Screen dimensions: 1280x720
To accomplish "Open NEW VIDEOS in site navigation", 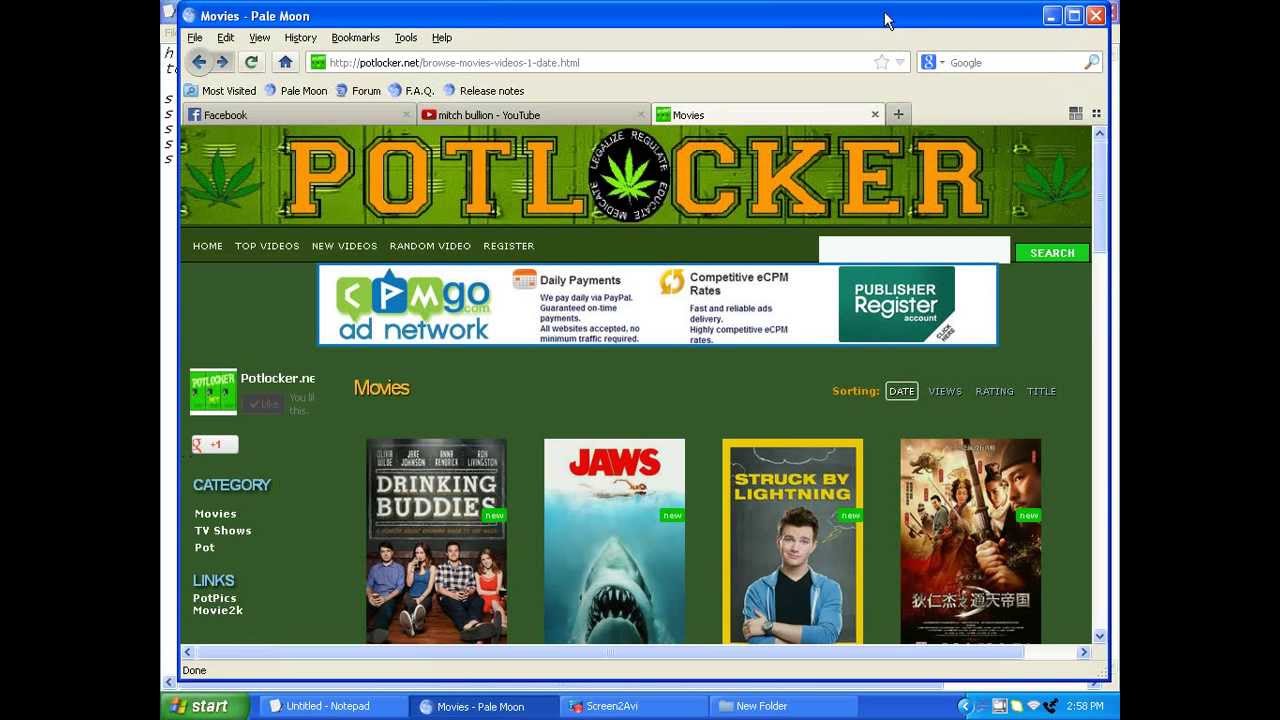I will [x=344, y=246].
